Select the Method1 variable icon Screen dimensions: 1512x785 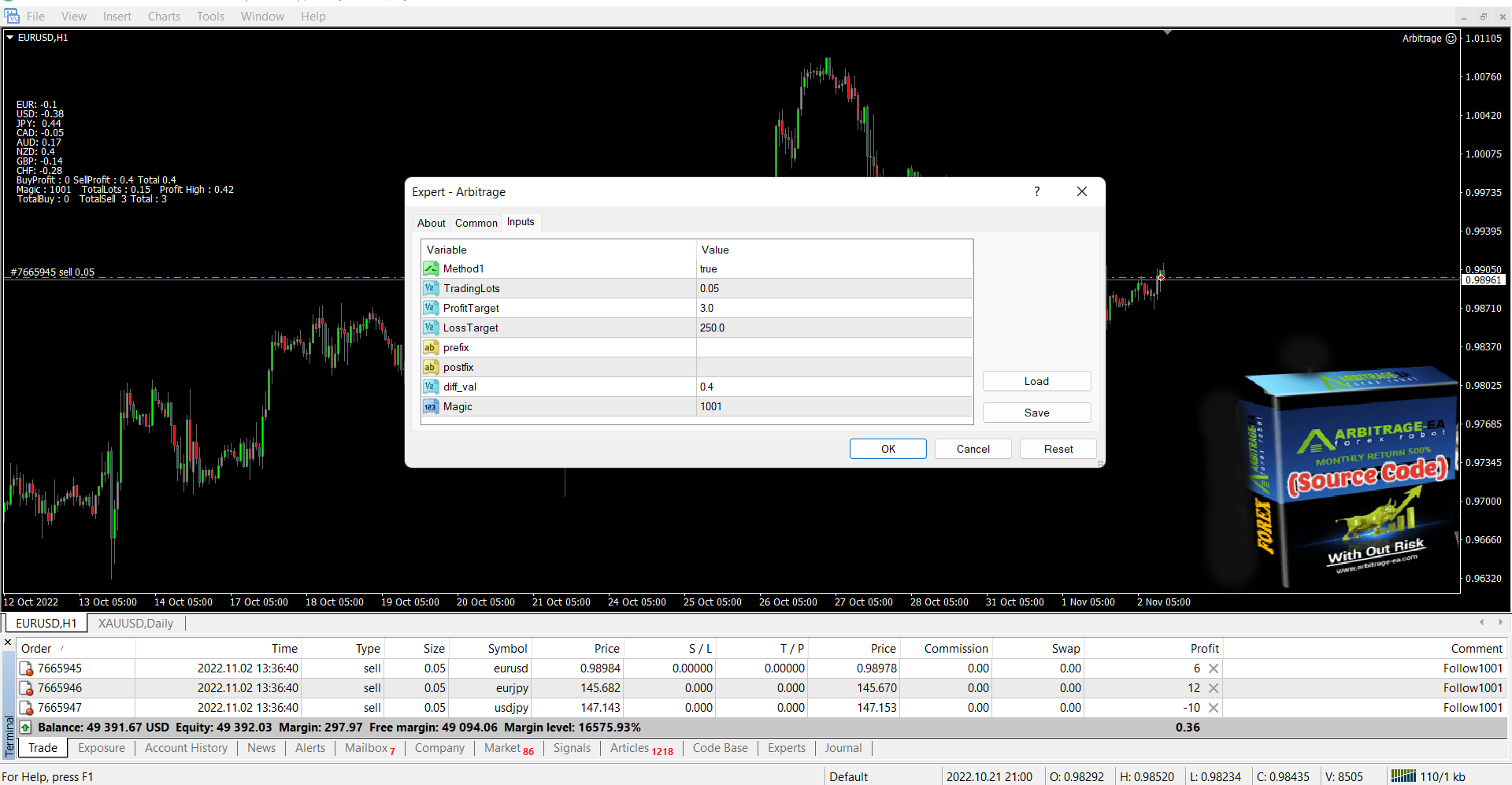pyautogui.click(x=431, y=268)
